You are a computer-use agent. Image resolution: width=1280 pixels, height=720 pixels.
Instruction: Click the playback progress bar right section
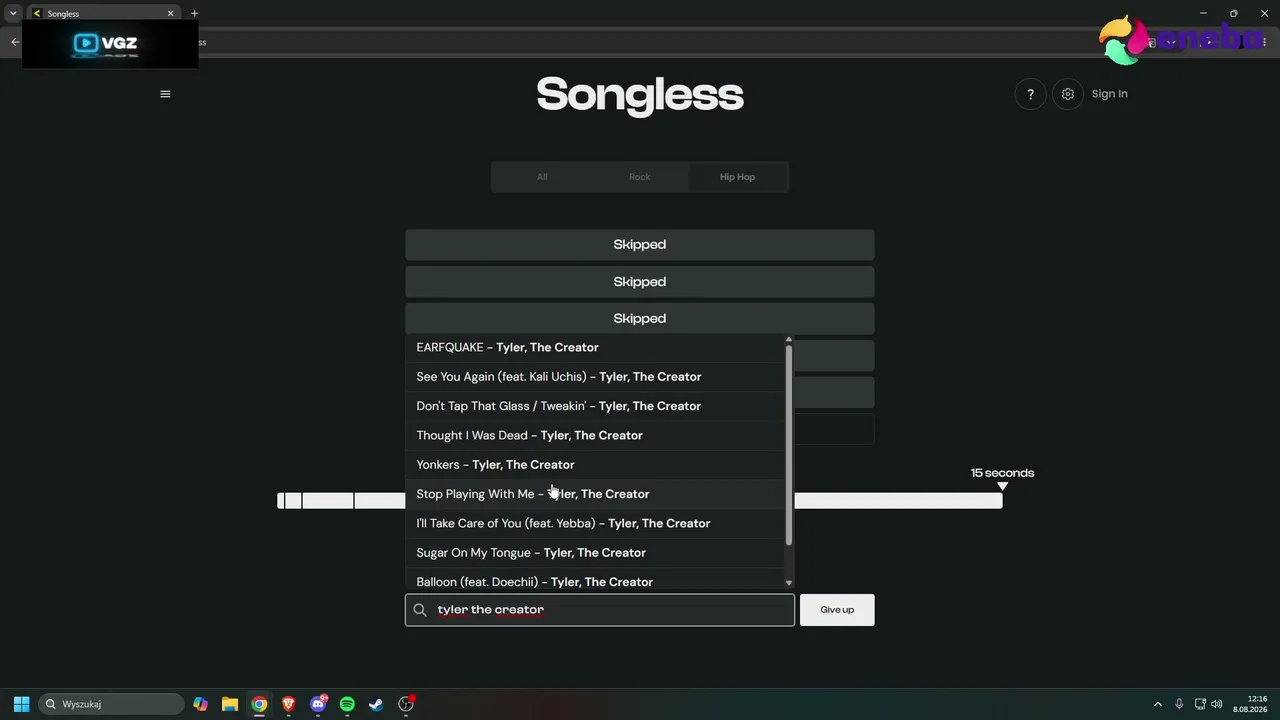898,500
